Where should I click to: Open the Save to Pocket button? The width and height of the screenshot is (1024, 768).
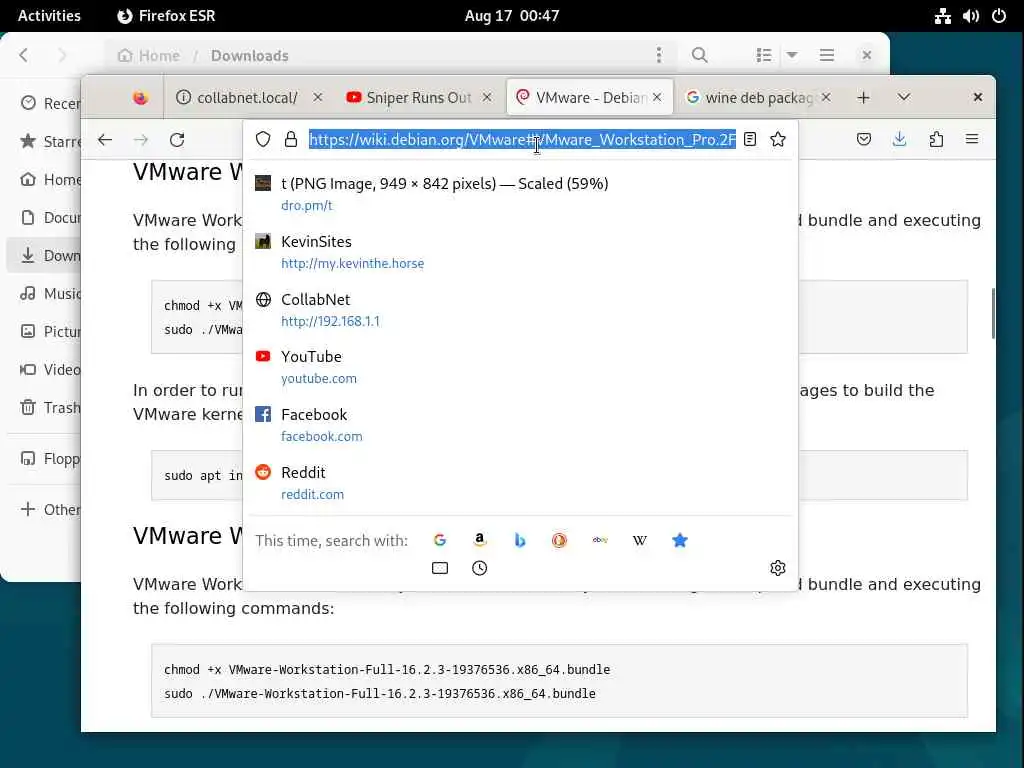[863, 139]
